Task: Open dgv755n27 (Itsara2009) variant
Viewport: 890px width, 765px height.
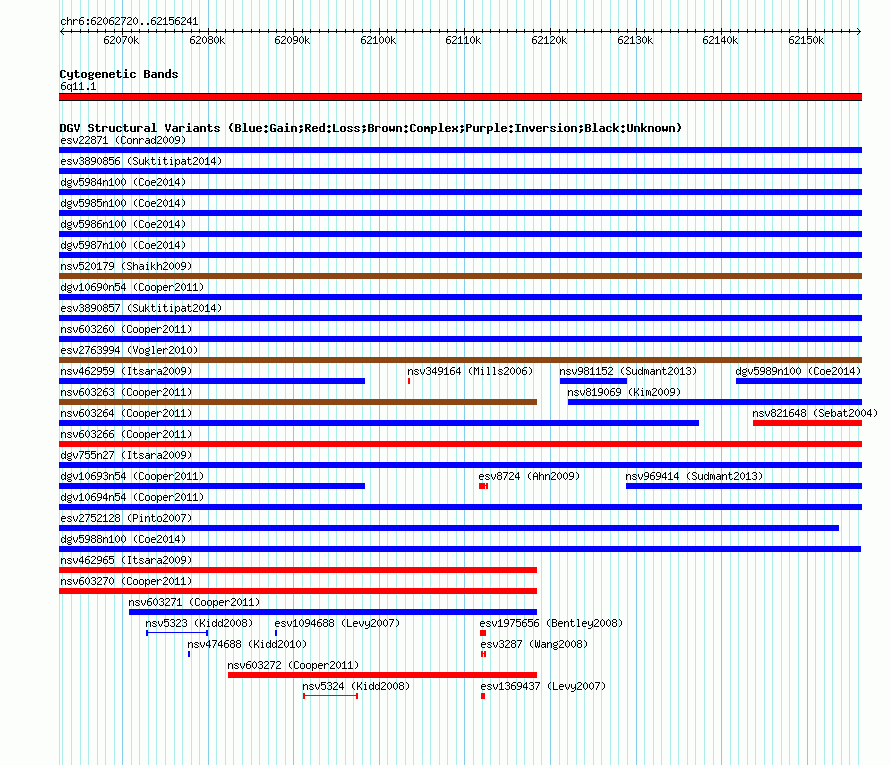Action: (x=126, y=455)
